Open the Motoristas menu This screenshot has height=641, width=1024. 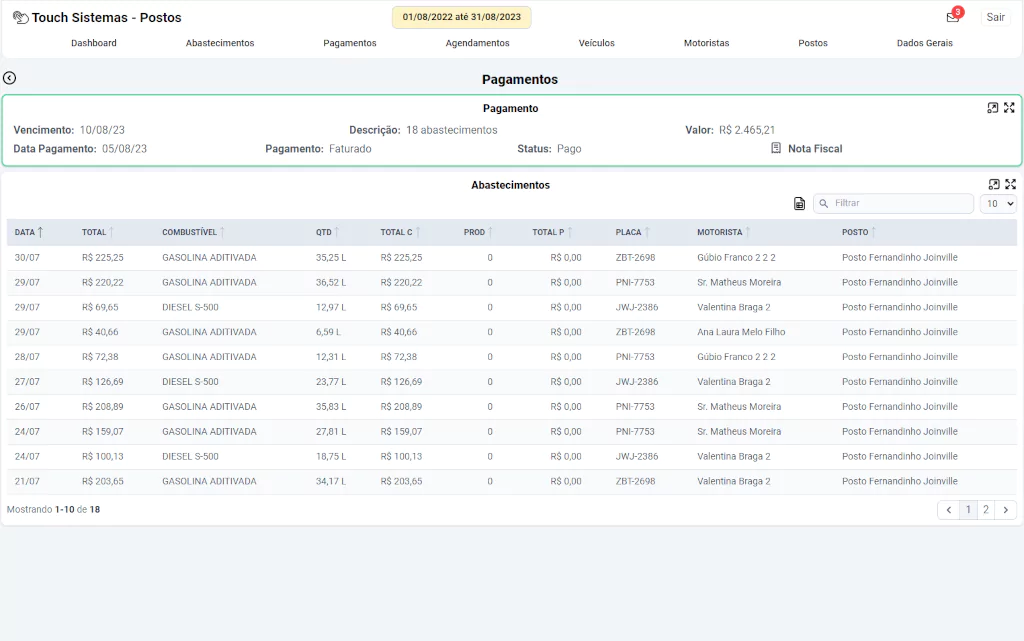[x=707, y=43]
